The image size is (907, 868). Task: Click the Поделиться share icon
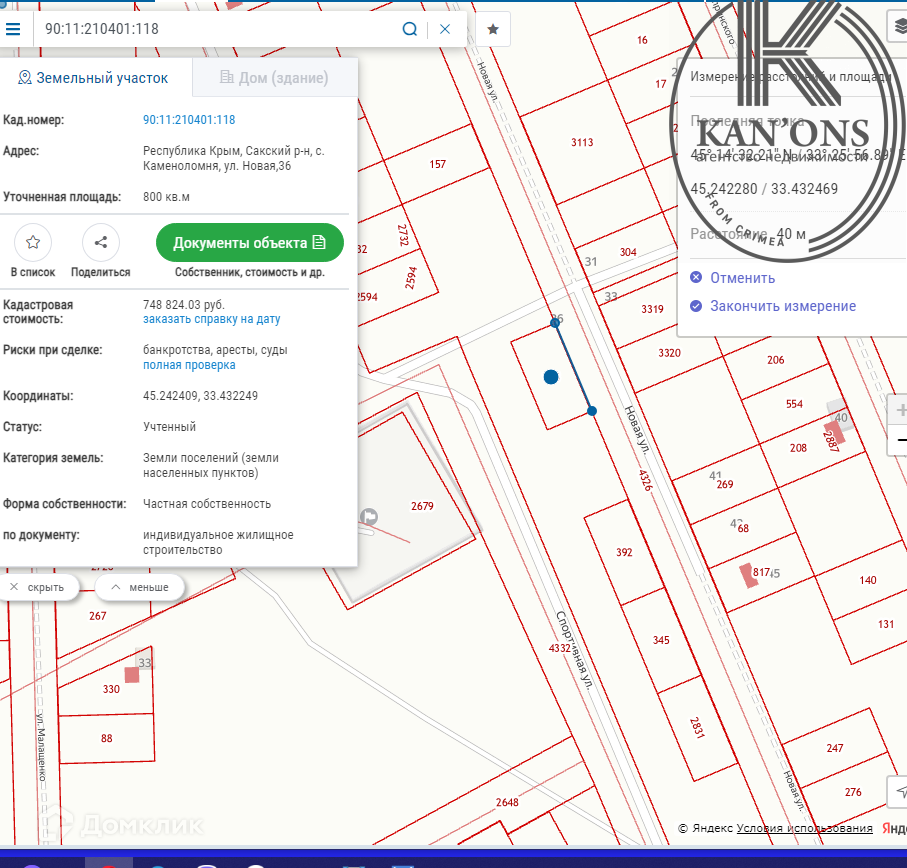point(100,242)
